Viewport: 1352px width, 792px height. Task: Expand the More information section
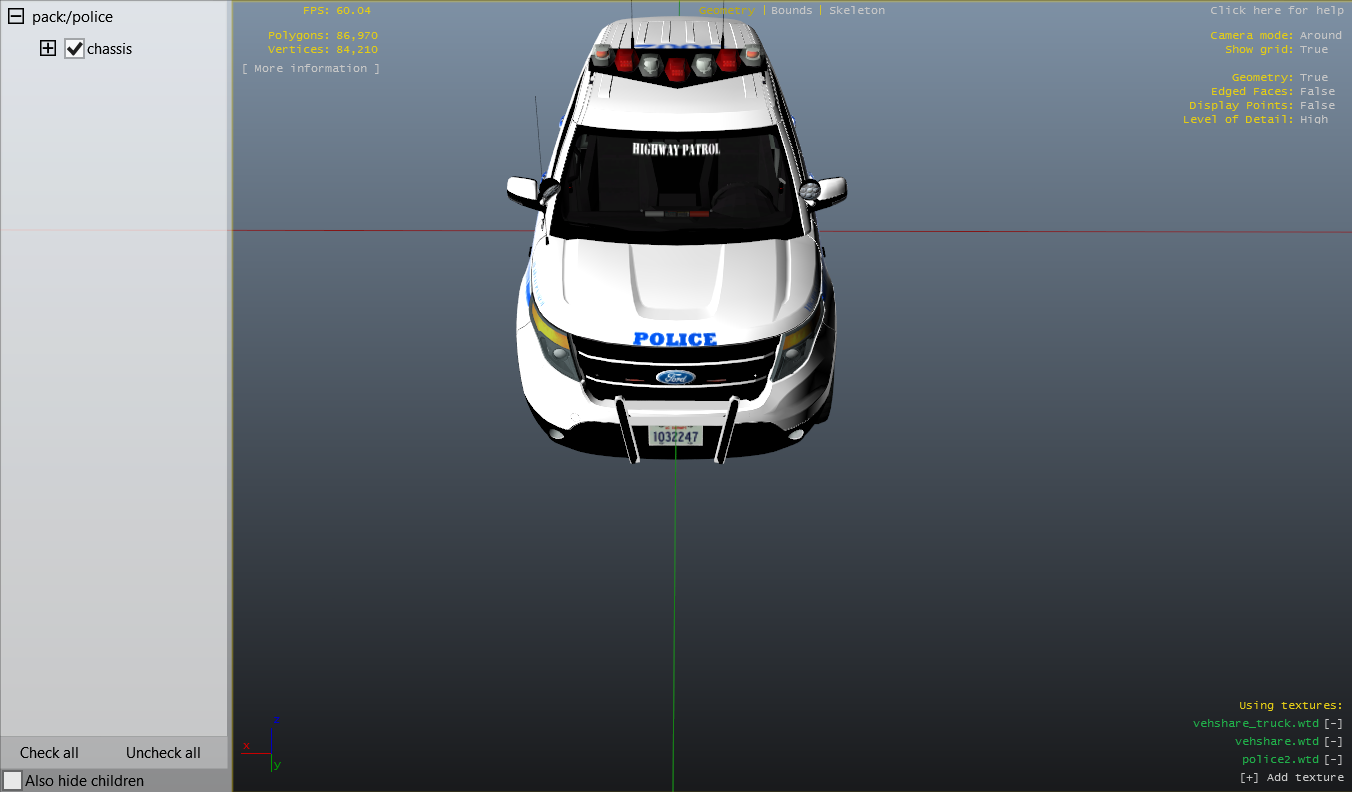[x=310, y=68]
